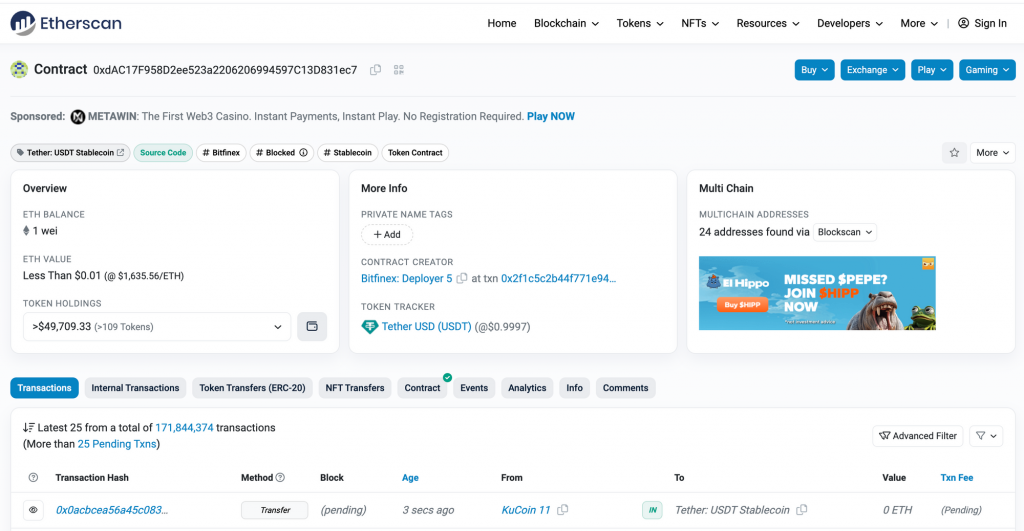Click the Etherscan logo
The image size is (1024, 531).
66,23
